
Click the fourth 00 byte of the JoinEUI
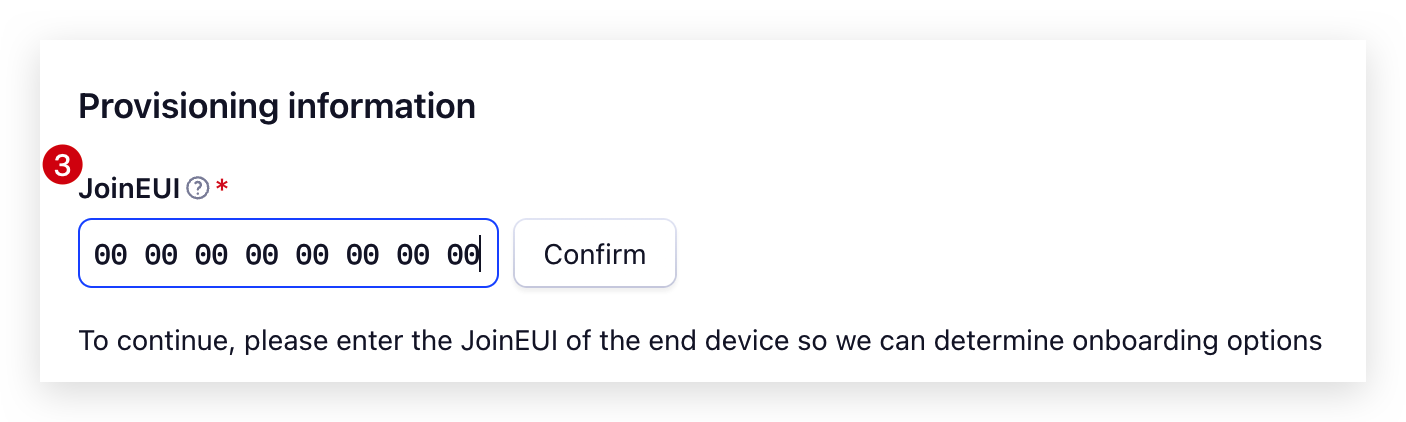(262, 255)
